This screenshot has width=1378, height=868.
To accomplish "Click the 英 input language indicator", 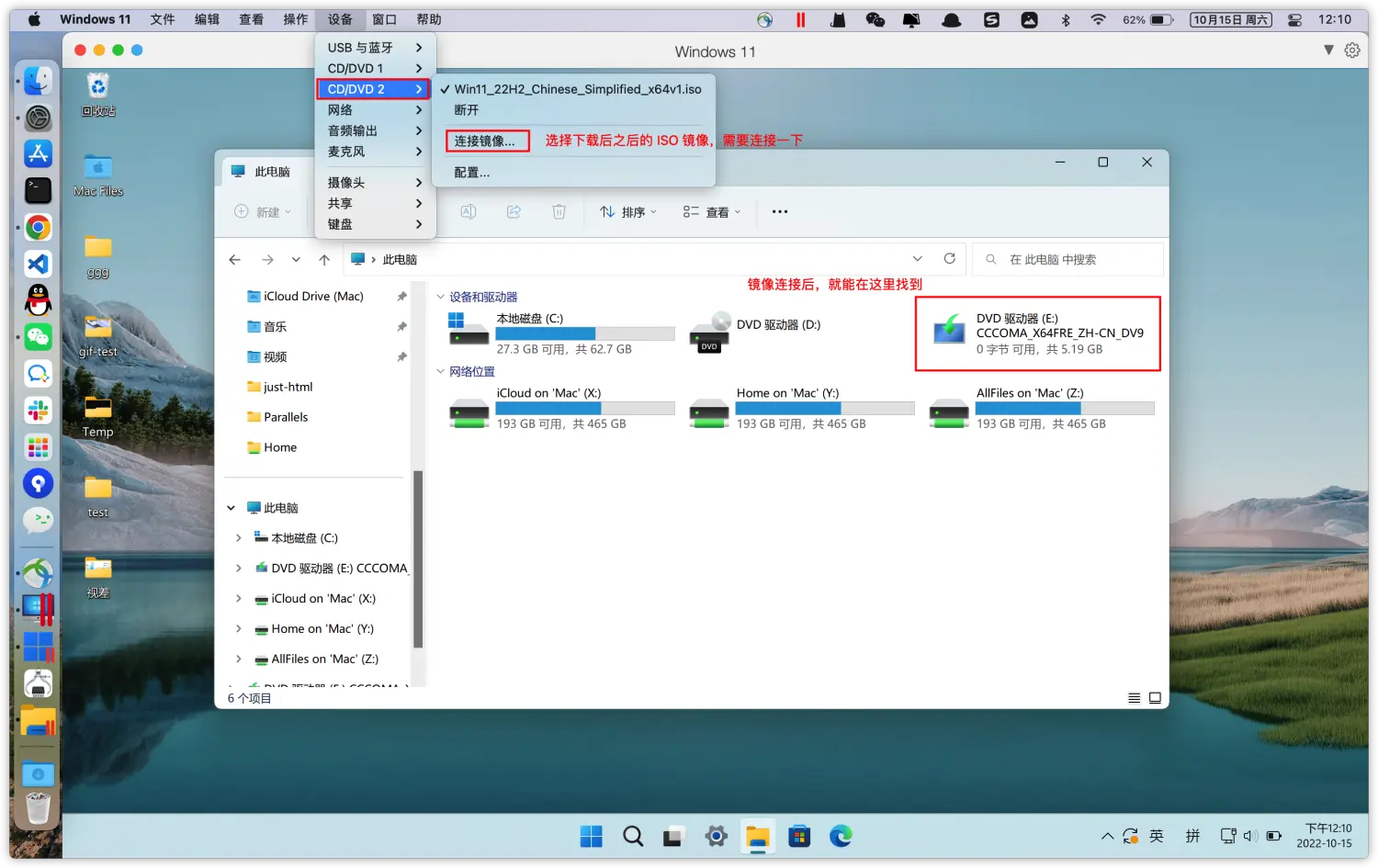I will (x=1157, y=836).
